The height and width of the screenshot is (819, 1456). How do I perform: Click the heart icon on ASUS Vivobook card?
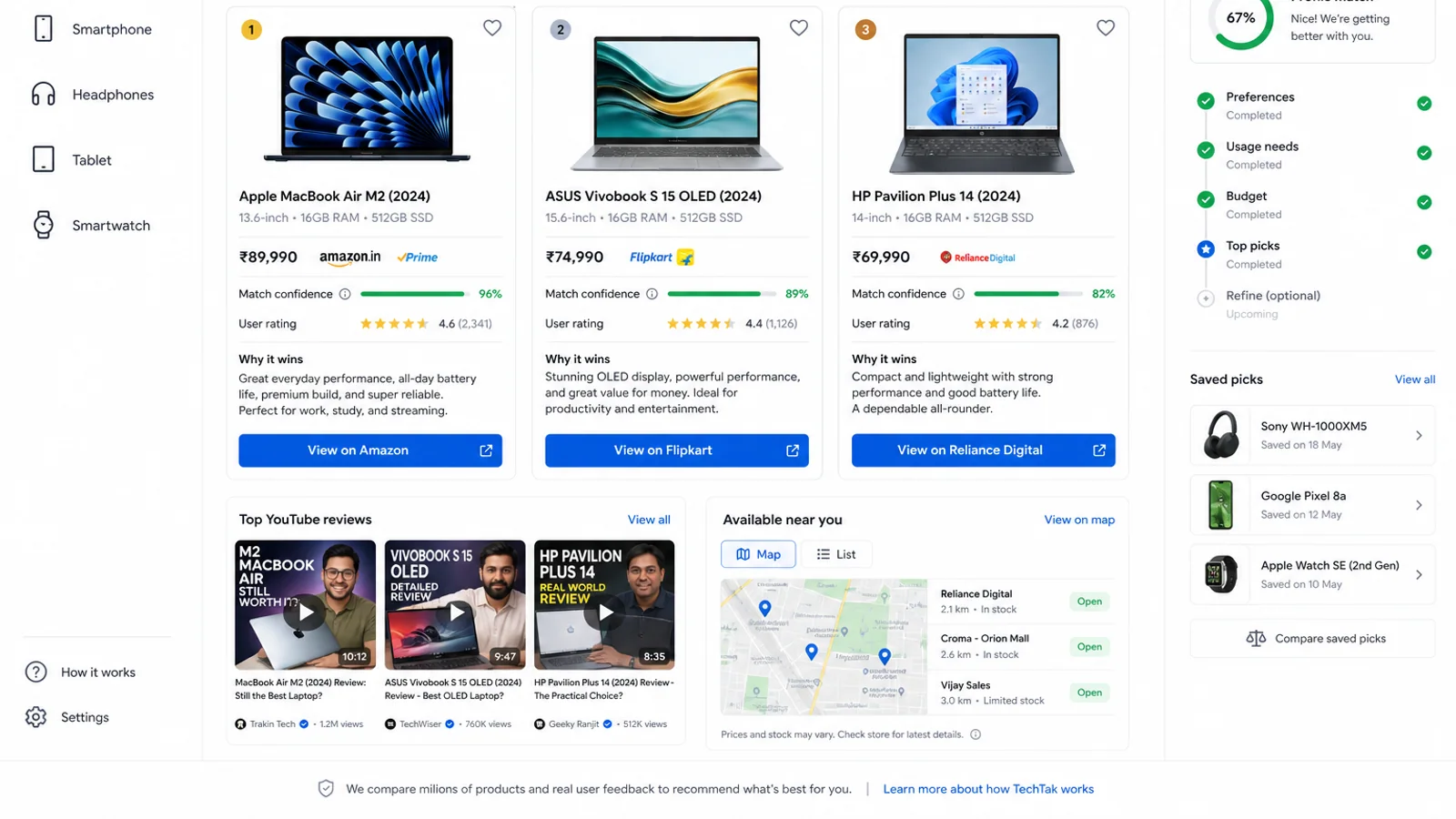799,28
